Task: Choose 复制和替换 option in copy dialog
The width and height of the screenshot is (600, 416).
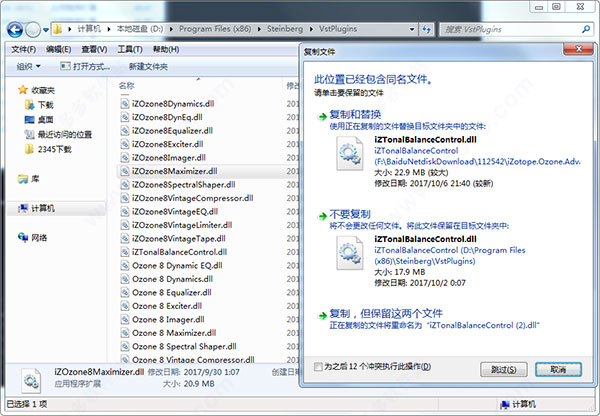Action: point(355,114)
